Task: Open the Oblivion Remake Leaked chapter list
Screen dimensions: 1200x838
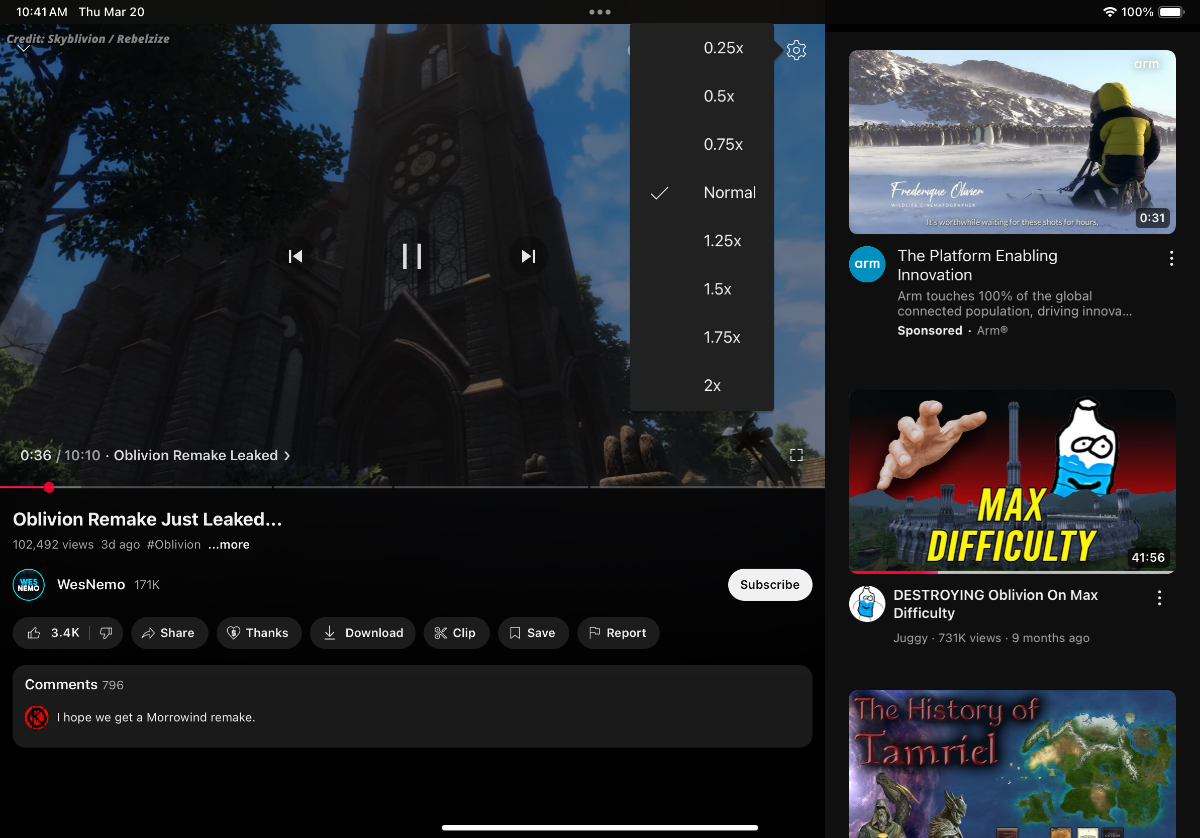Action: [202, 455]
